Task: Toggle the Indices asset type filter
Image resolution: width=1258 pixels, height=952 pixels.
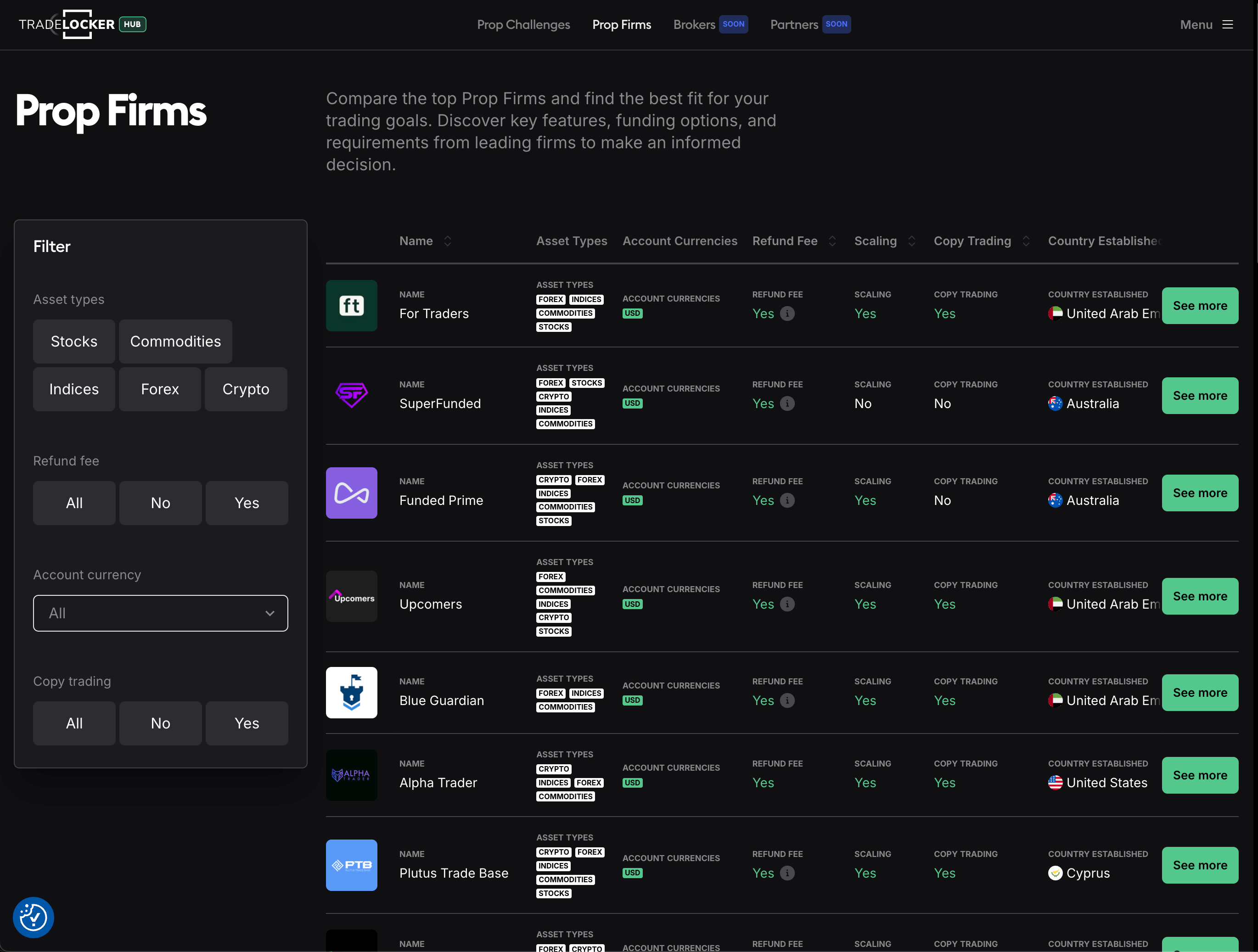Action: tap(74, 389)
